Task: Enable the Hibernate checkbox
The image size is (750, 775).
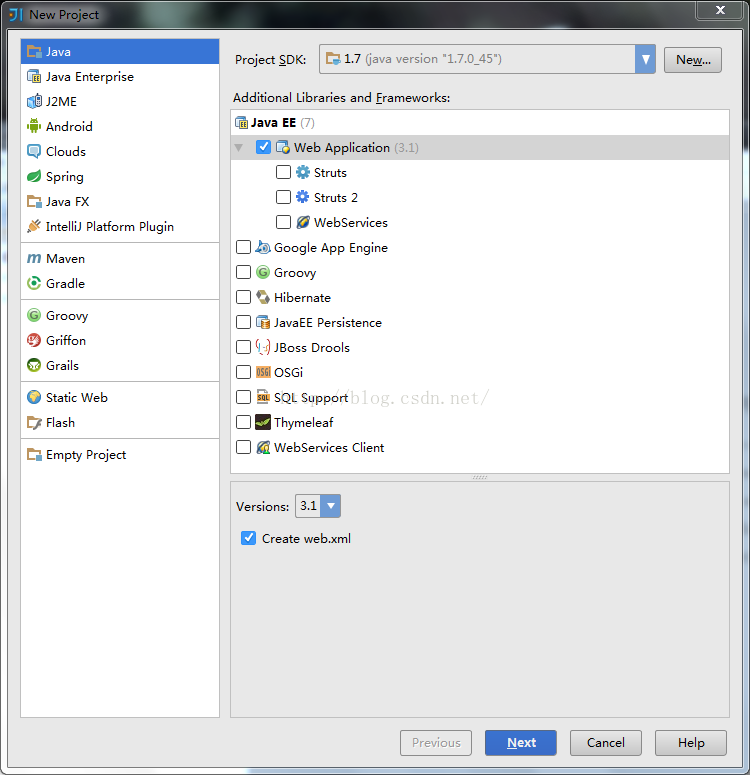Action: [243, 297]
